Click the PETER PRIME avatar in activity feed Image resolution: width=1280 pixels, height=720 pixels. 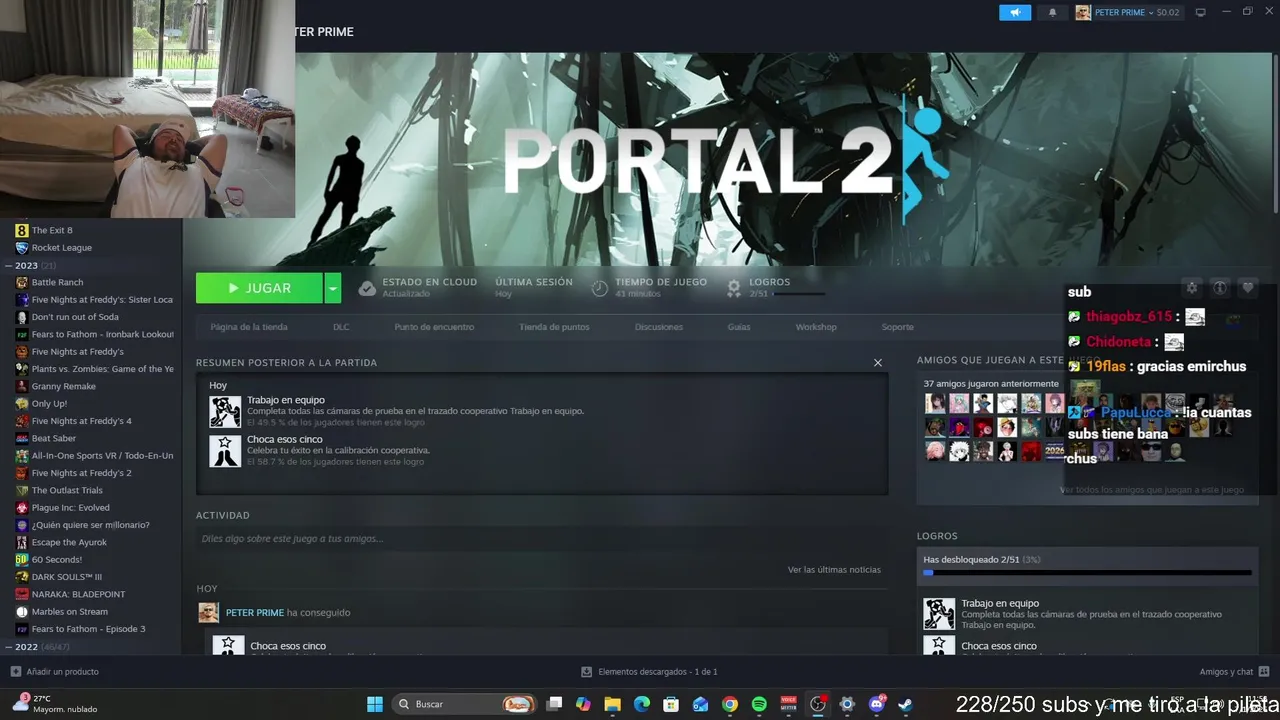208,613
